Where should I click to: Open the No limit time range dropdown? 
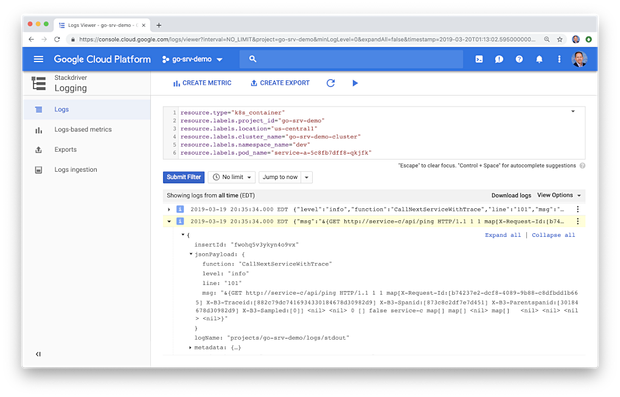click(232, 177)
